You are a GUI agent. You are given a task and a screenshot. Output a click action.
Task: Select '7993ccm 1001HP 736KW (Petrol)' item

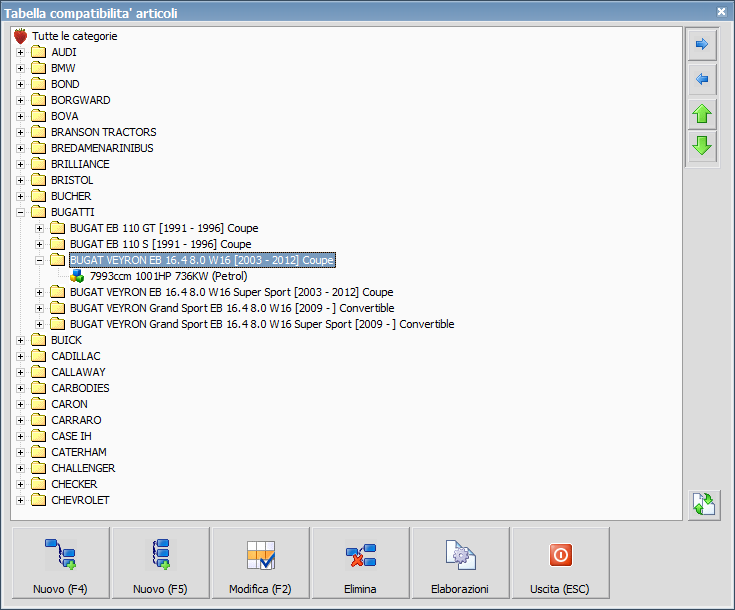click(168, 276)
